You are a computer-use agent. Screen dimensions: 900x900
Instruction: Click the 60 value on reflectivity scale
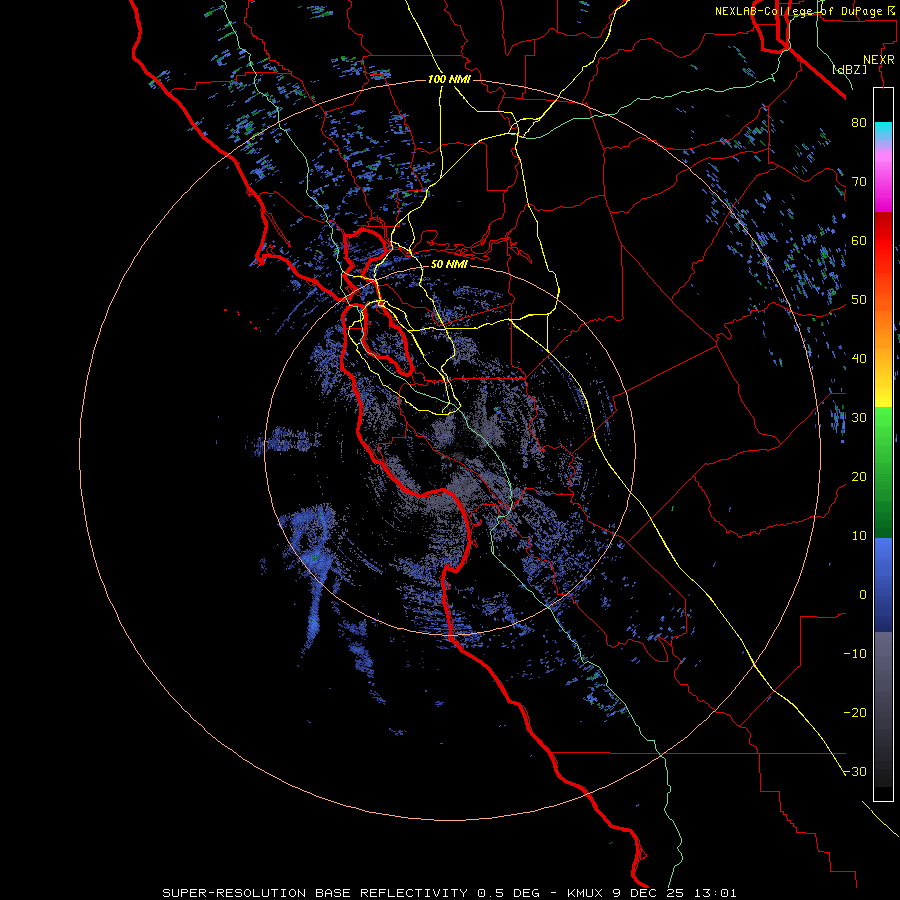tap(859, 240)
